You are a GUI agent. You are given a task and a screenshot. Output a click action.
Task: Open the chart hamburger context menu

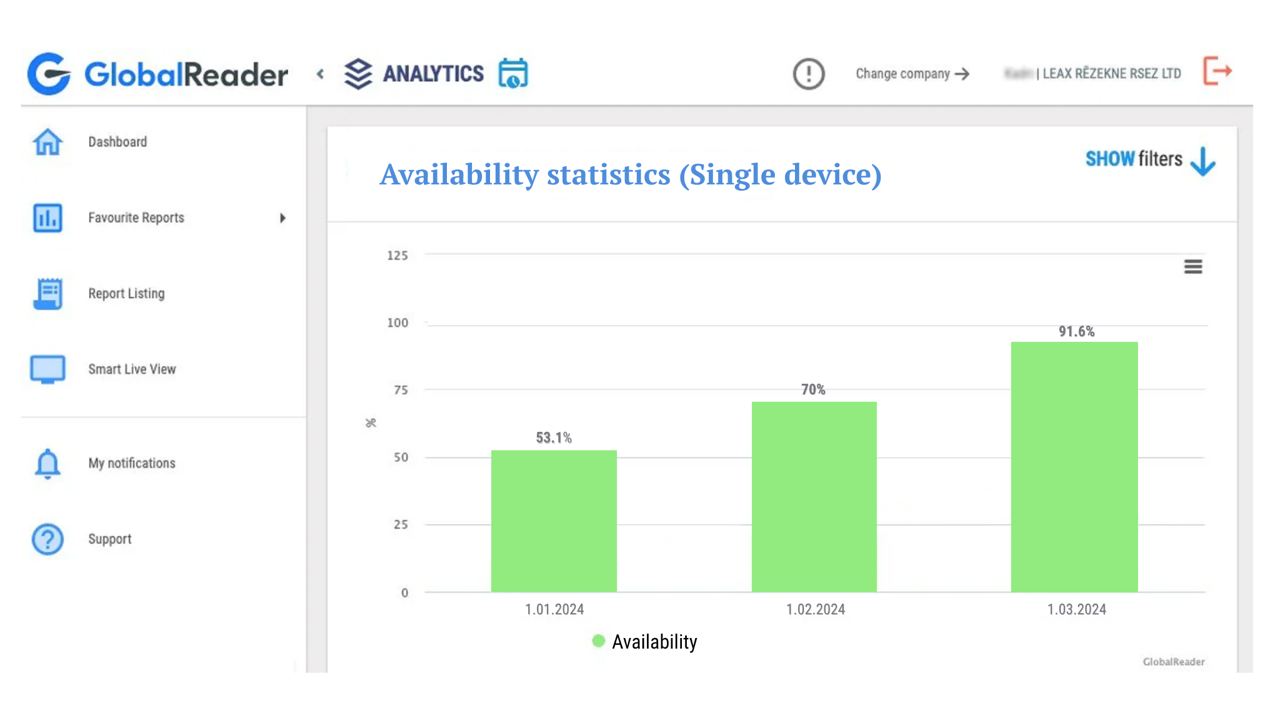(x=1193, y=267)
